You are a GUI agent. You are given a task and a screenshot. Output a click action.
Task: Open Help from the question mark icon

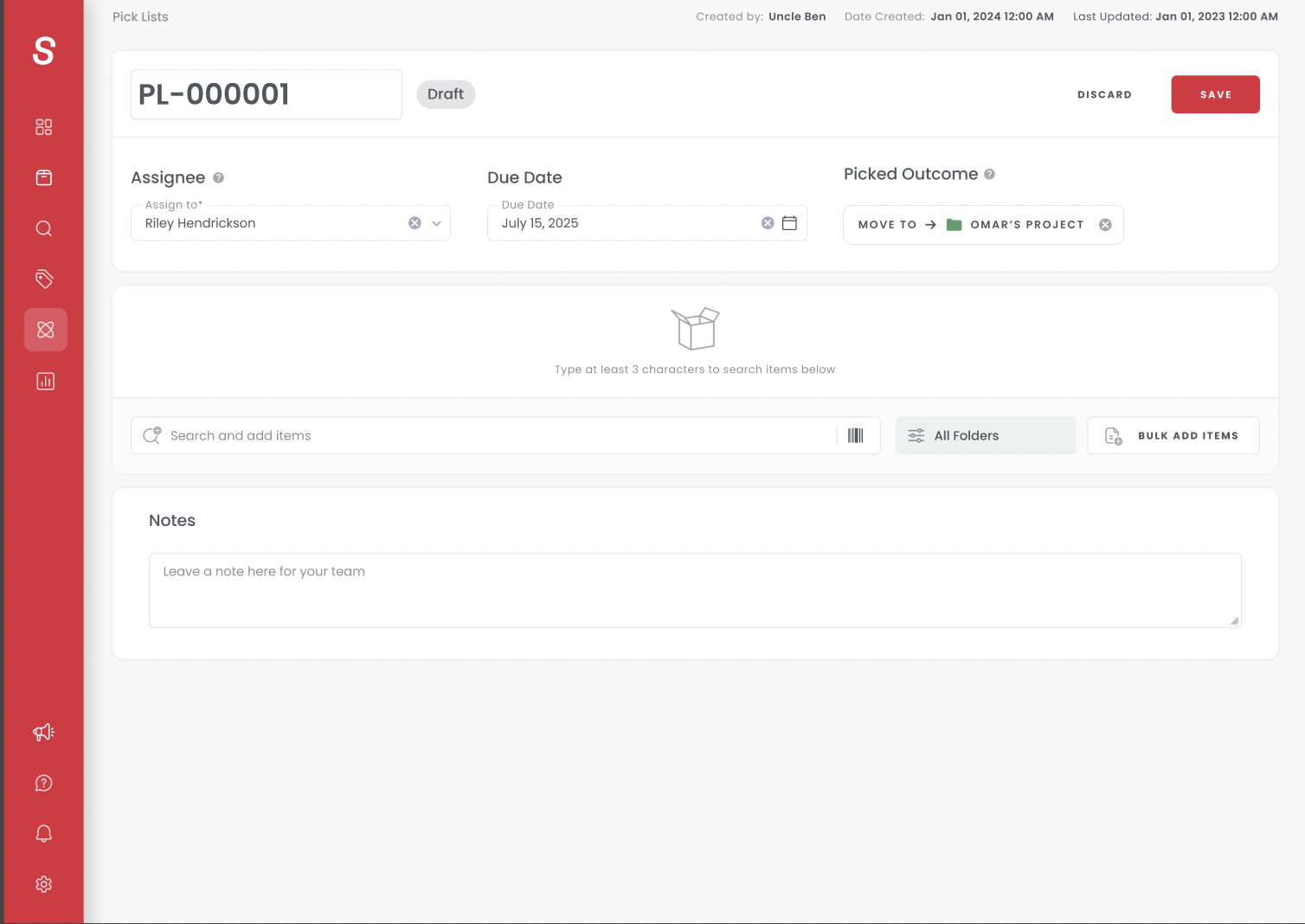[43, 783]
